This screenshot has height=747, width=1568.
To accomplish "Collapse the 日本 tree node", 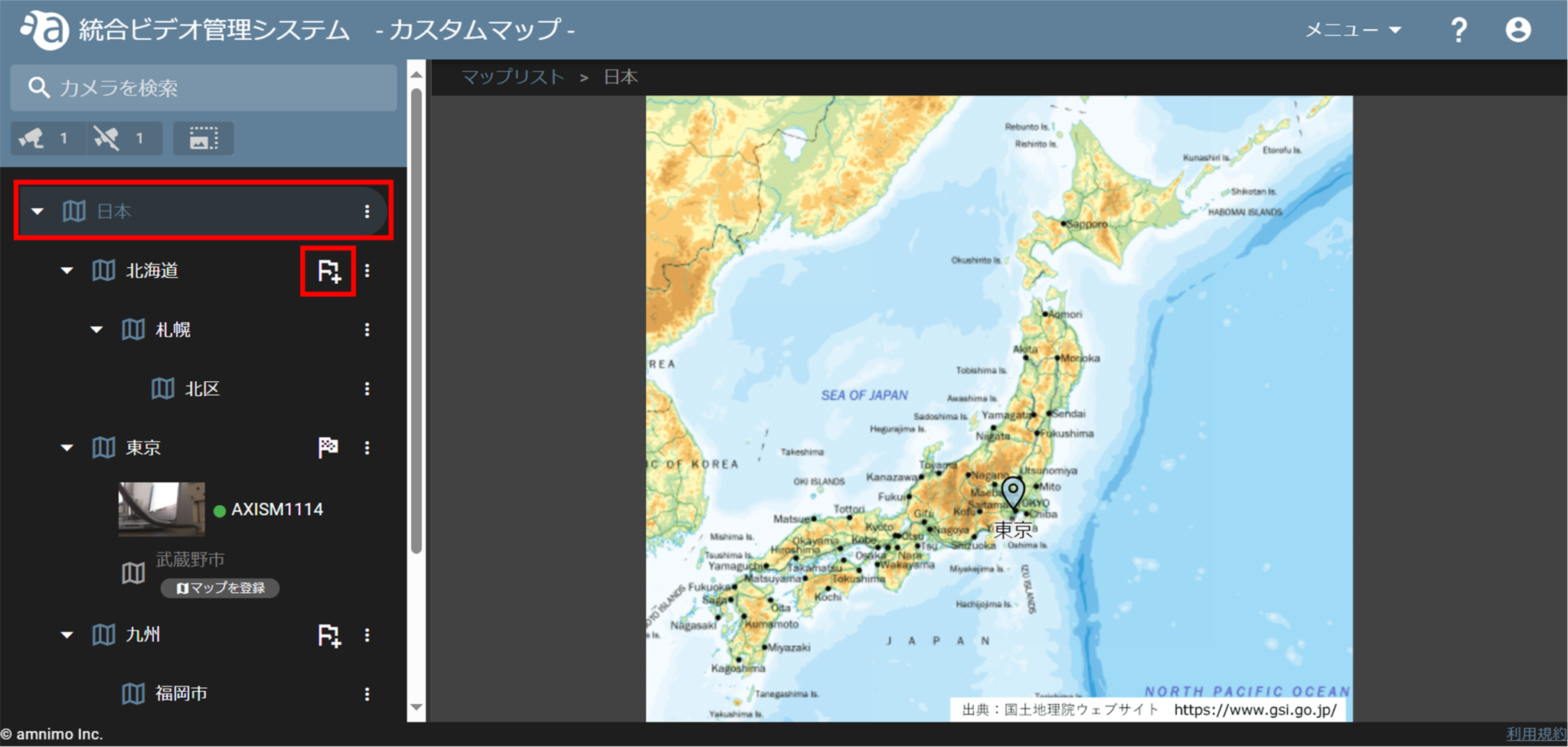I will pos(36,211).
